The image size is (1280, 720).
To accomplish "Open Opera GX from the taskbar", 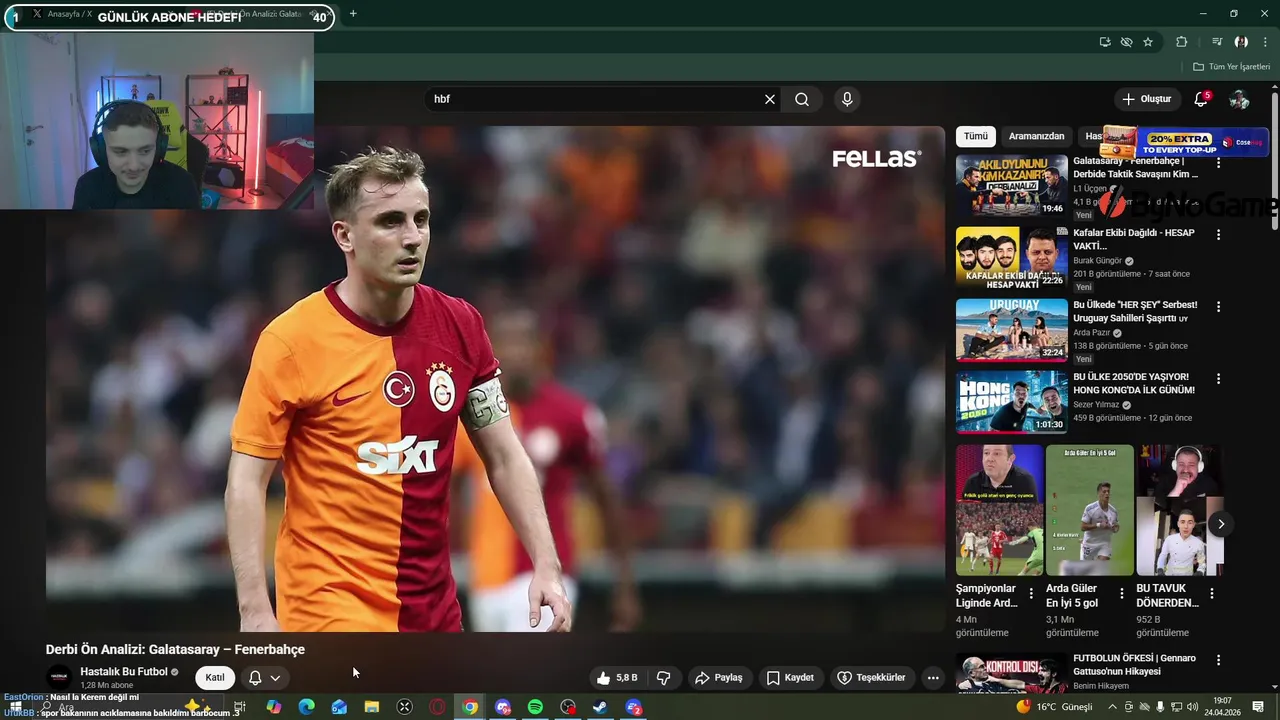I will pyautogui.click(x=437, y=707).
